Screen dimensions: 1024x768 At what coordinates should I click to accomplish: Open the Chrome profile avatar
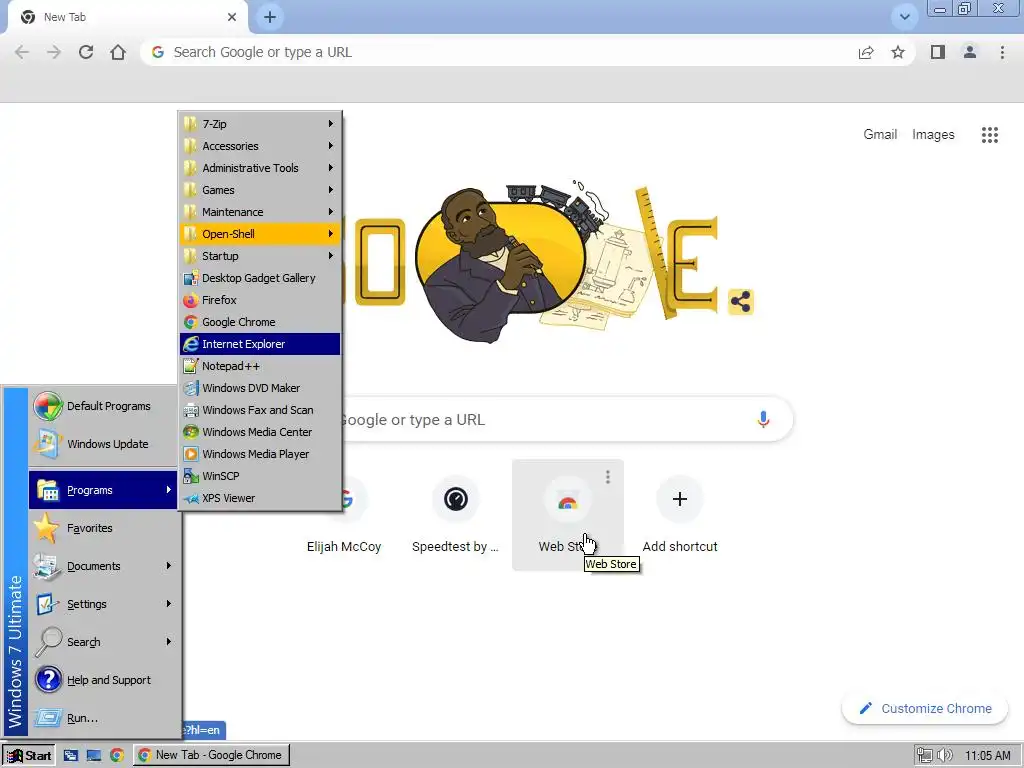[x=970, y=52]
